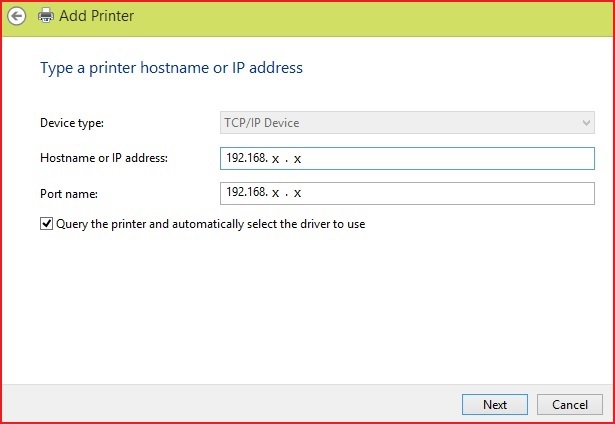Click the 'Device type:' label
The height and width of the screenshot is (424, 615).
click(x=72, y=123)
